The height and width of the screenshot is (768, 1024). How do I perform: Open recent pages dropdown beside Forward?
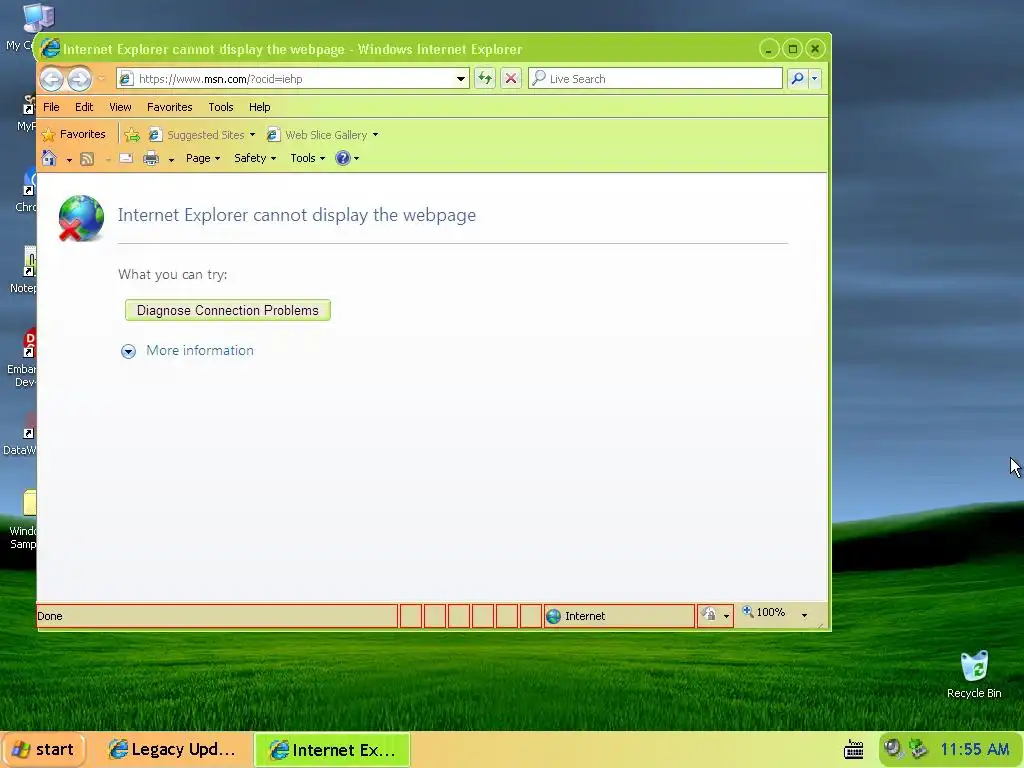[101, 79]
